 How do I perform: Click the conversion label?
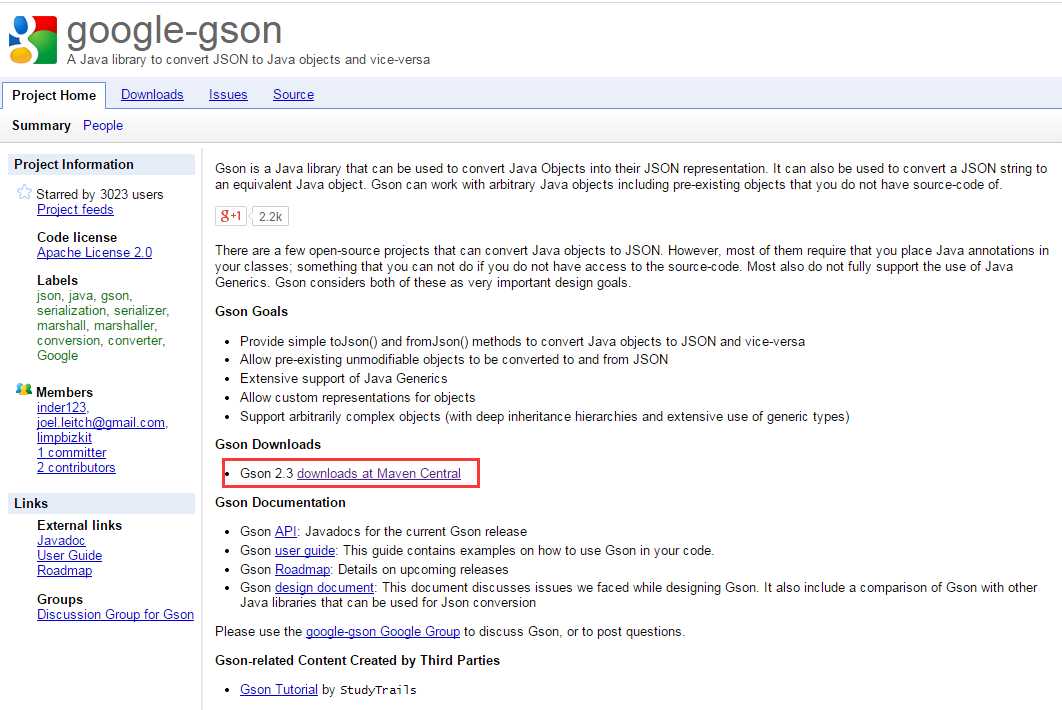(x=68, y=340)
